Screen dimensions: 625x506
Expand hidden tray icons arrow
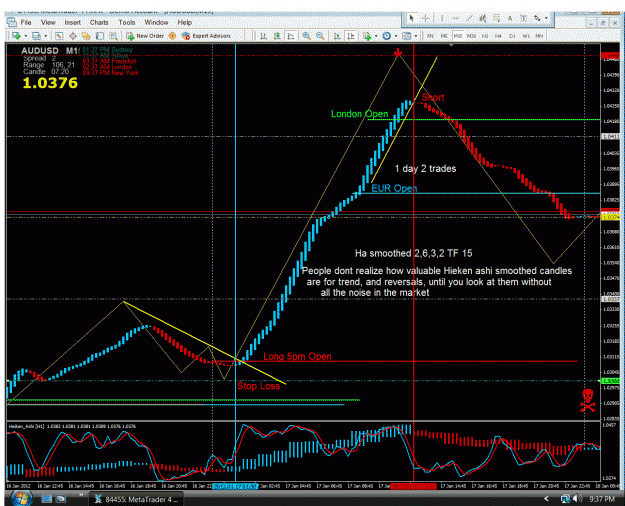tap(546, 499)
